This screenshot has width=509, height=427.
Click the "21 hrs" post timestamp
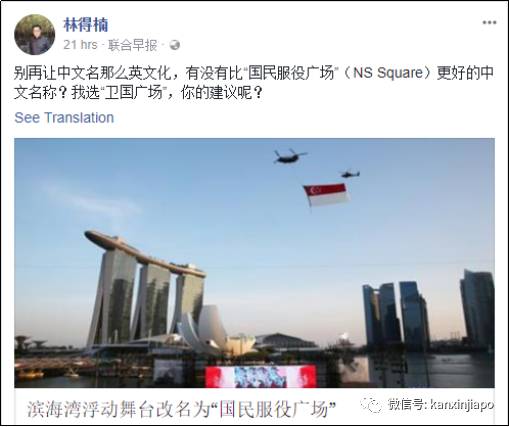tap(80, 45)
